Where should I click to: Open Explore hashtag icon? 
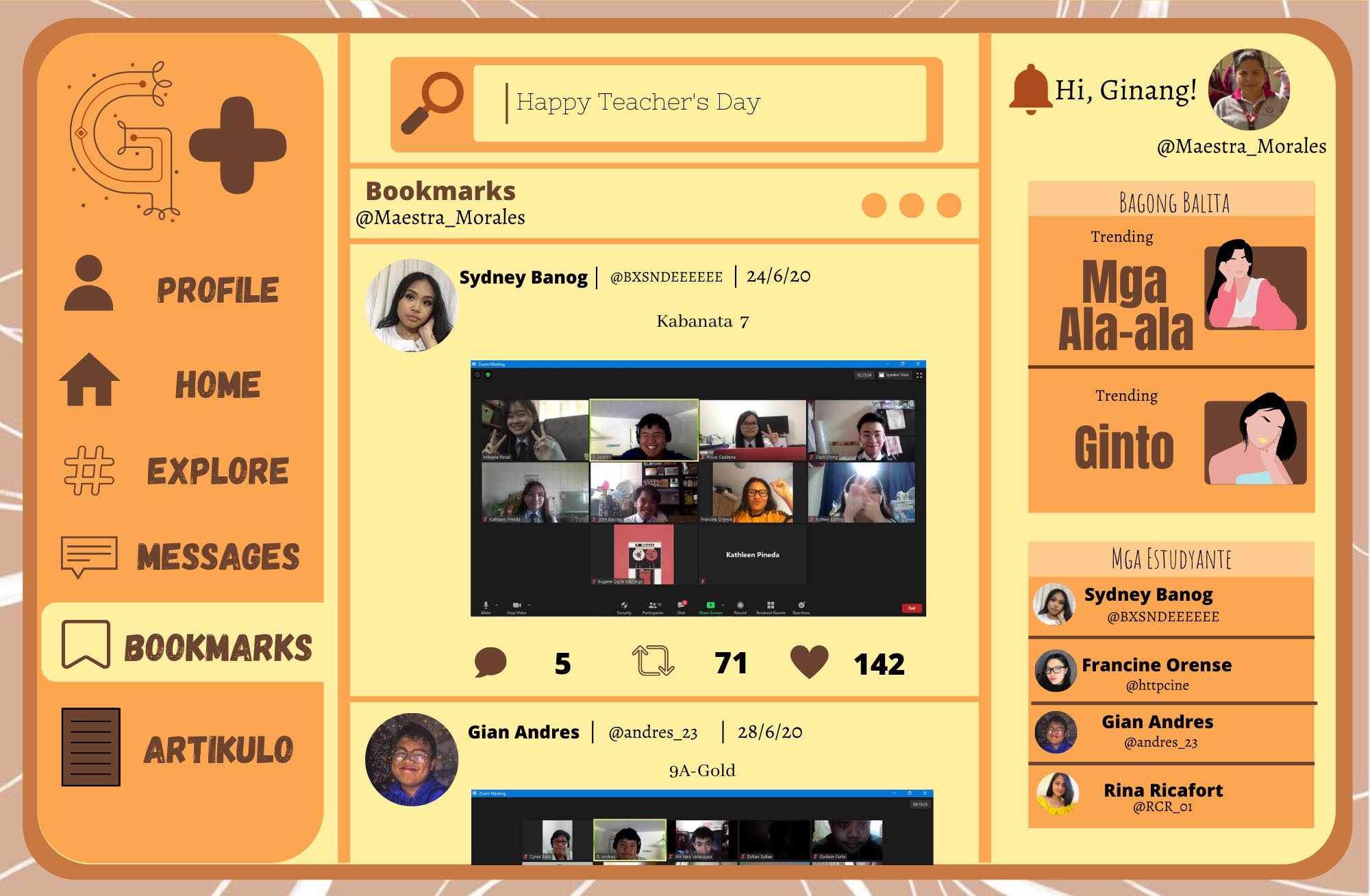tap(89, 471)
